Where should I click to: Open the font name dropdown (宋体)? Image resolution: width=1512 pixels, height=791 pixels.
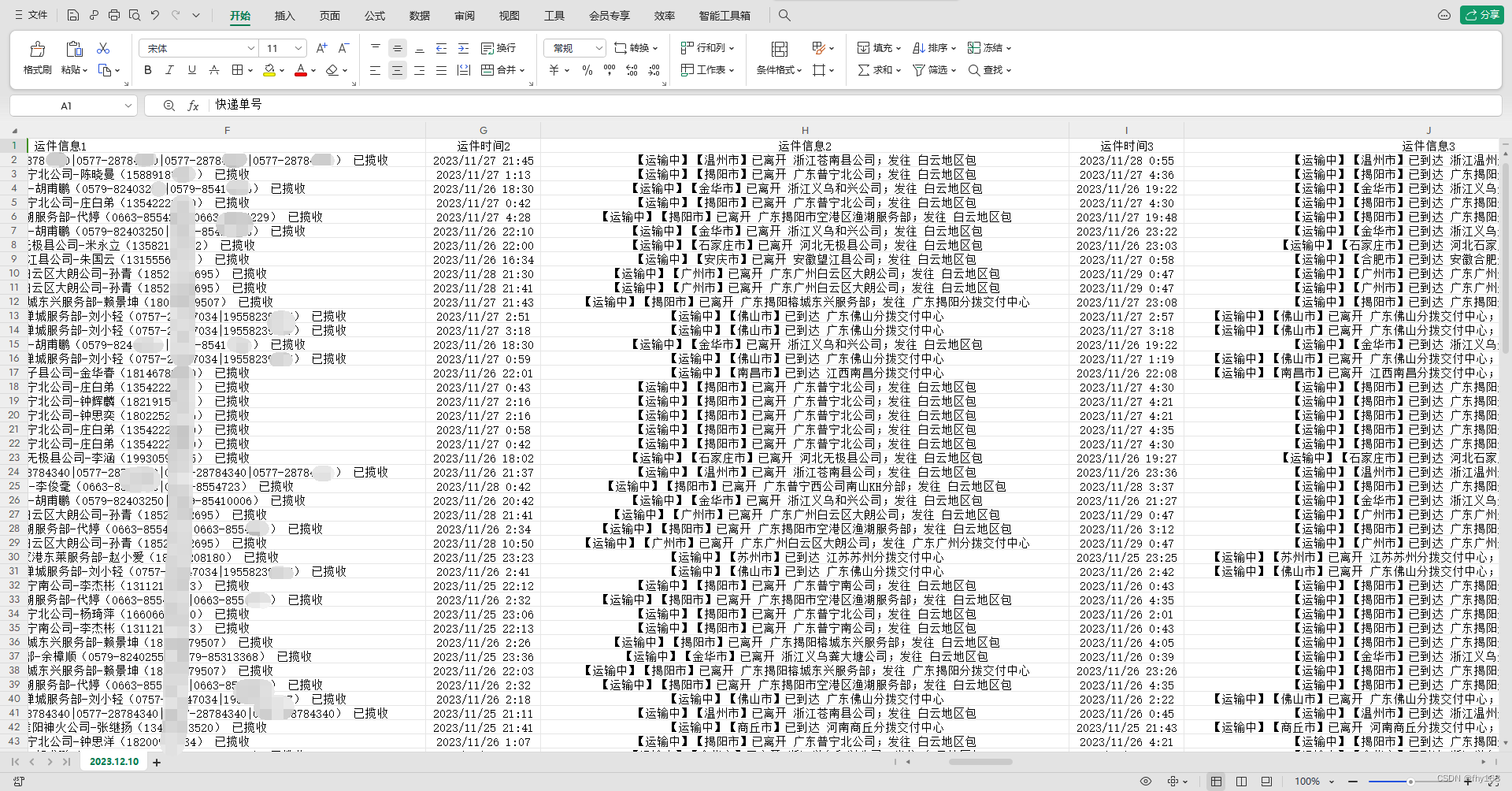pos(251,48)
